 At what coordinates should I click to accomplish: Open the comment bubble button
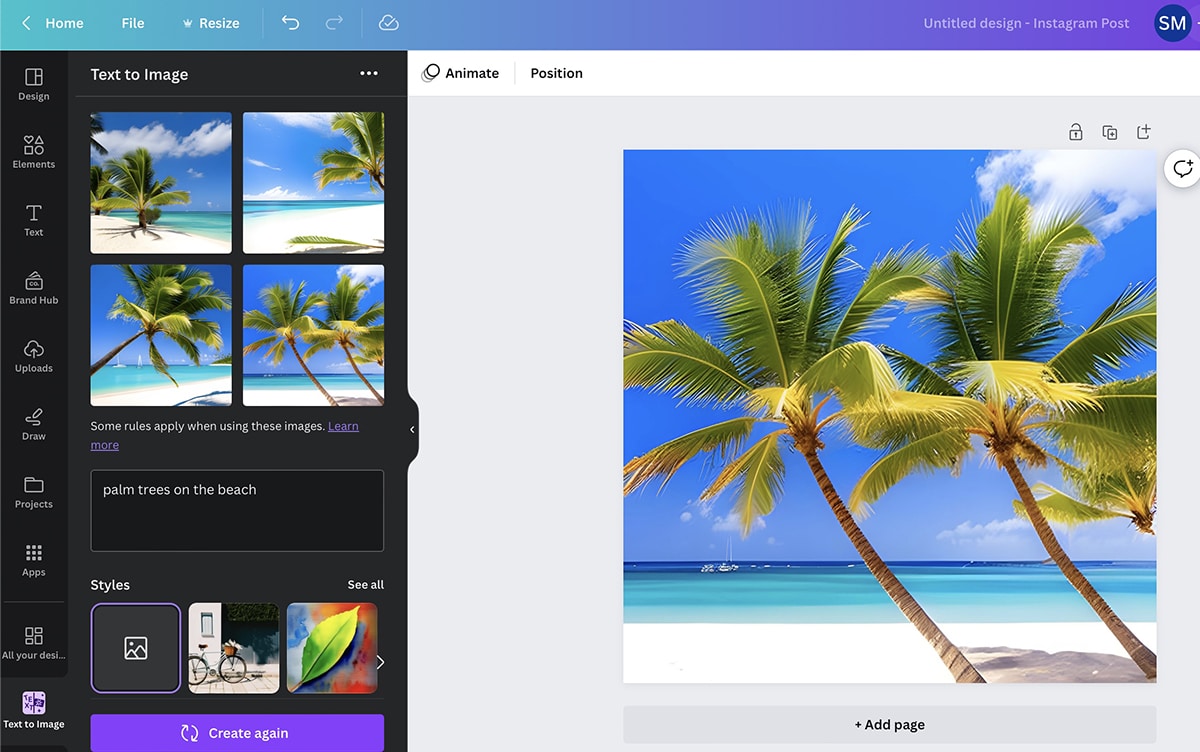(x=1182, y=168)
